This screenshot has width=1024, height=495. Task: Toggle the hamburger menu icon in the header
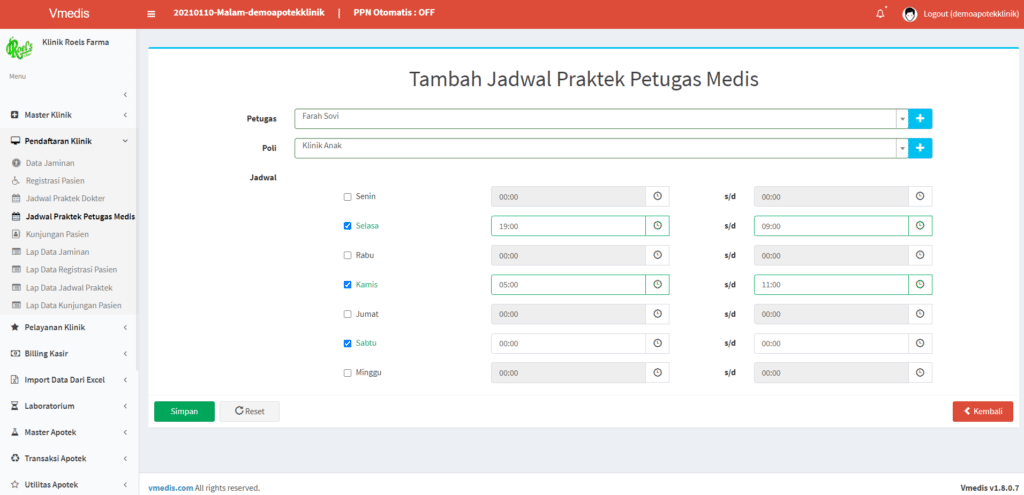[152, 14]
